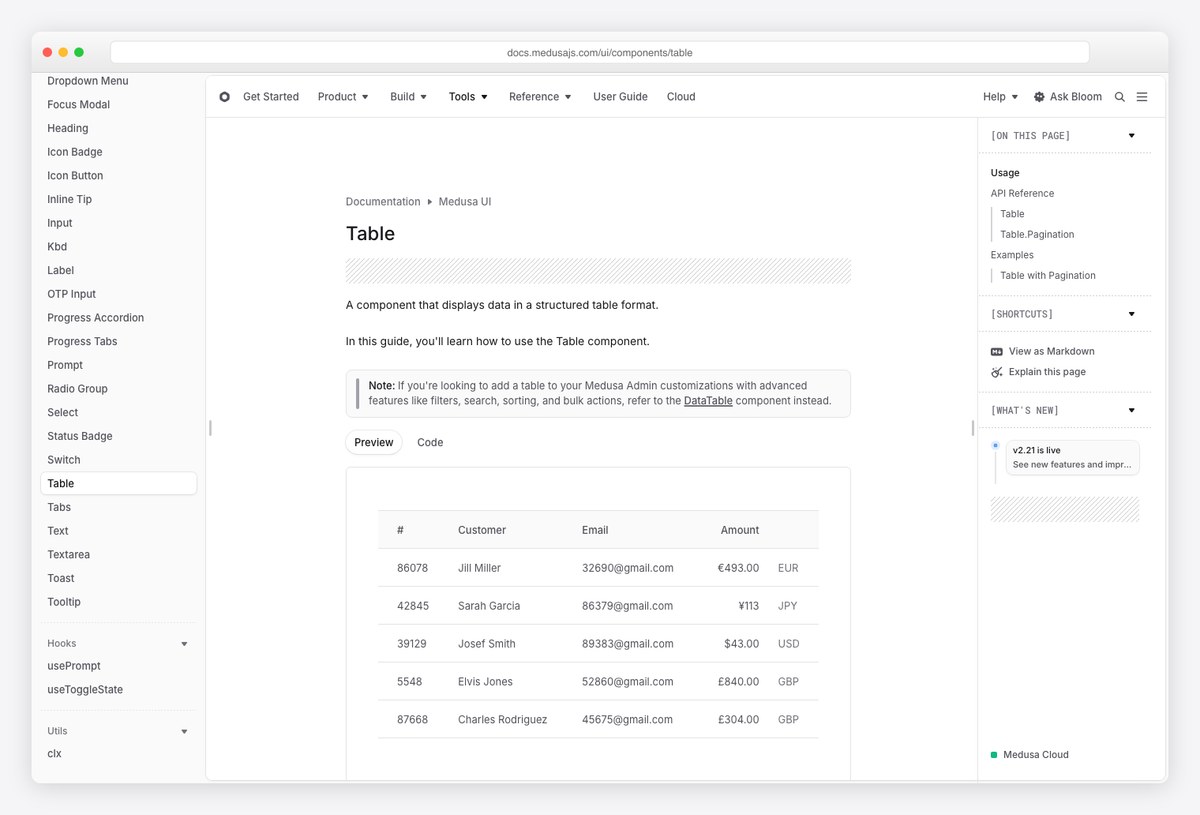Open the hamburger menu icon
Screen dimensions: 1200x815
(x=1142, y=97)
